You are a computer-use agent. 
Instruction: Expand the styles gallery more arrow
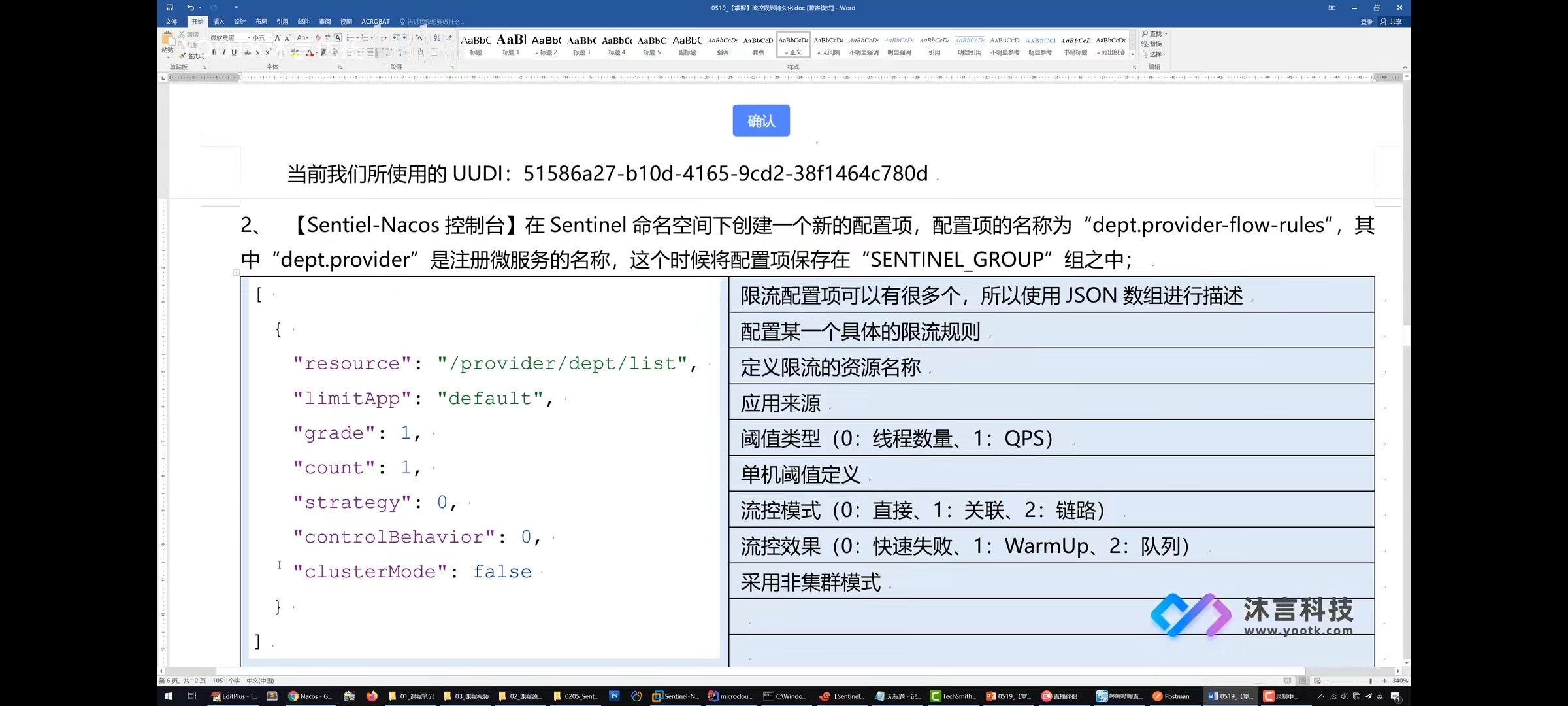[1133, 54]
